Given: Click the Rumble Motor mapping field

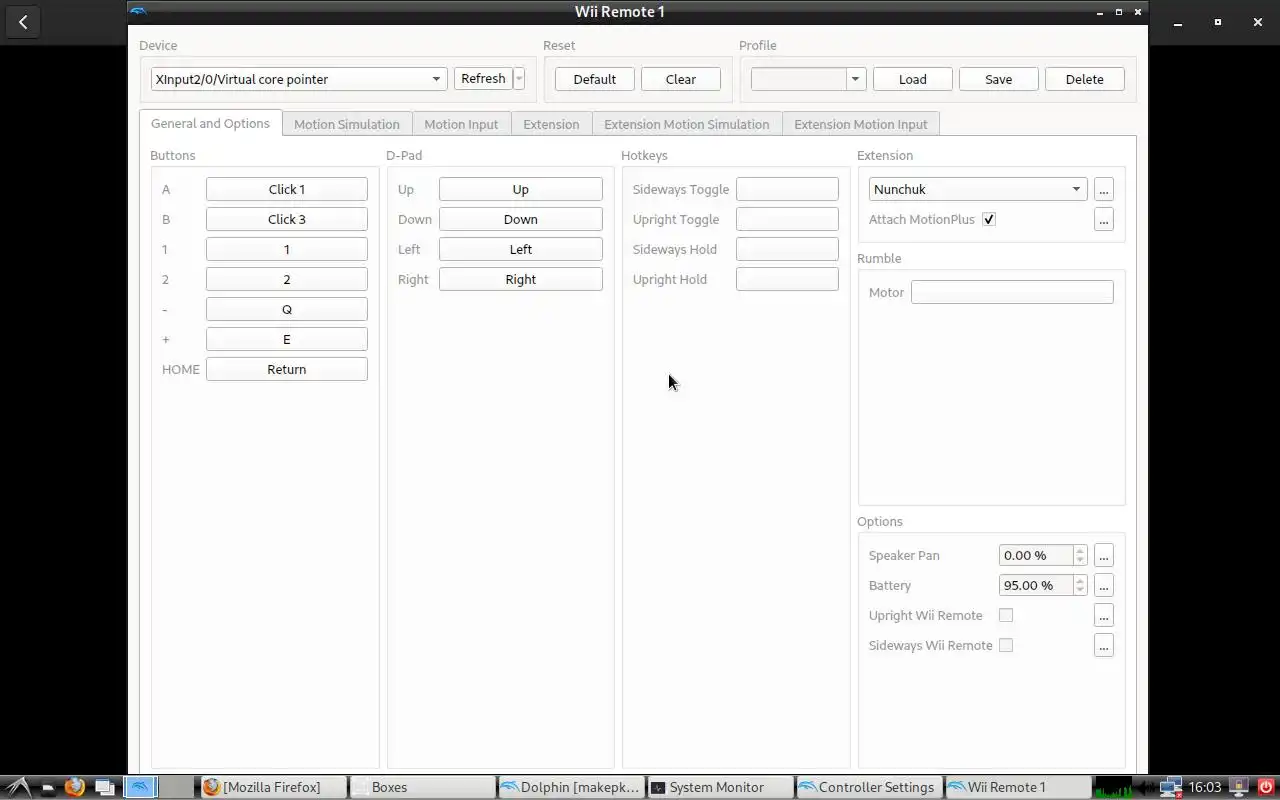Looking at the screenshot, I should [x=1012, y=292].
